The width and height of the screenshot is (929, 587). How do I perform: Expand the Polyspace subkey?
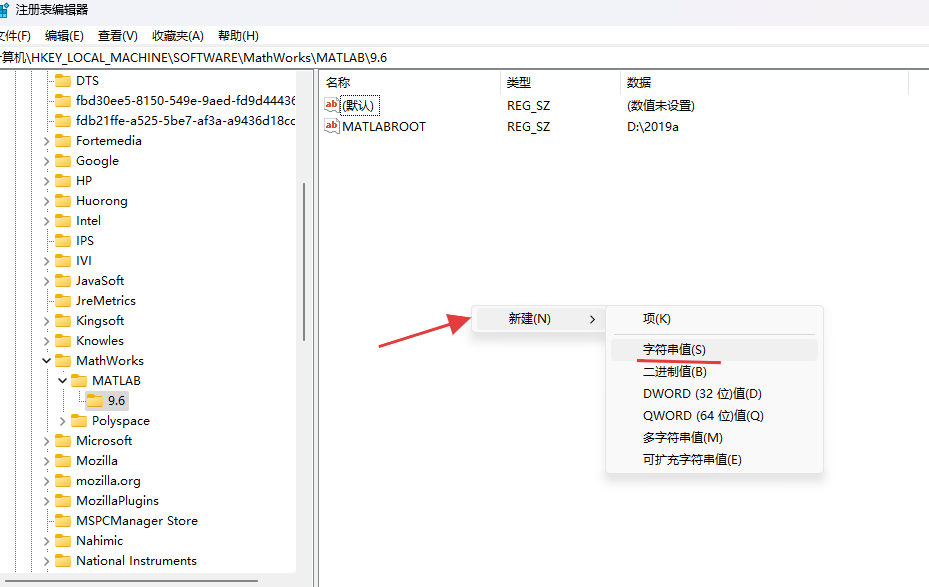[62, 421]
